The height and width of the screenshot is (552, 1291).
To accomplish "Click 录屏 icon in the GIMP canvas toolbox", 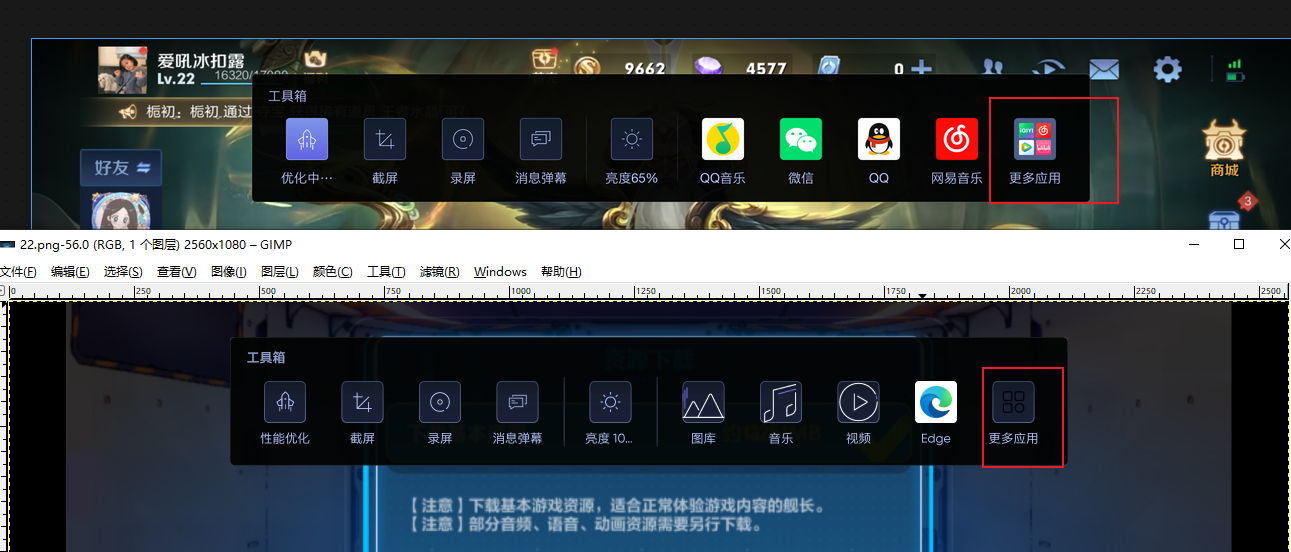I will click(440, 402).
